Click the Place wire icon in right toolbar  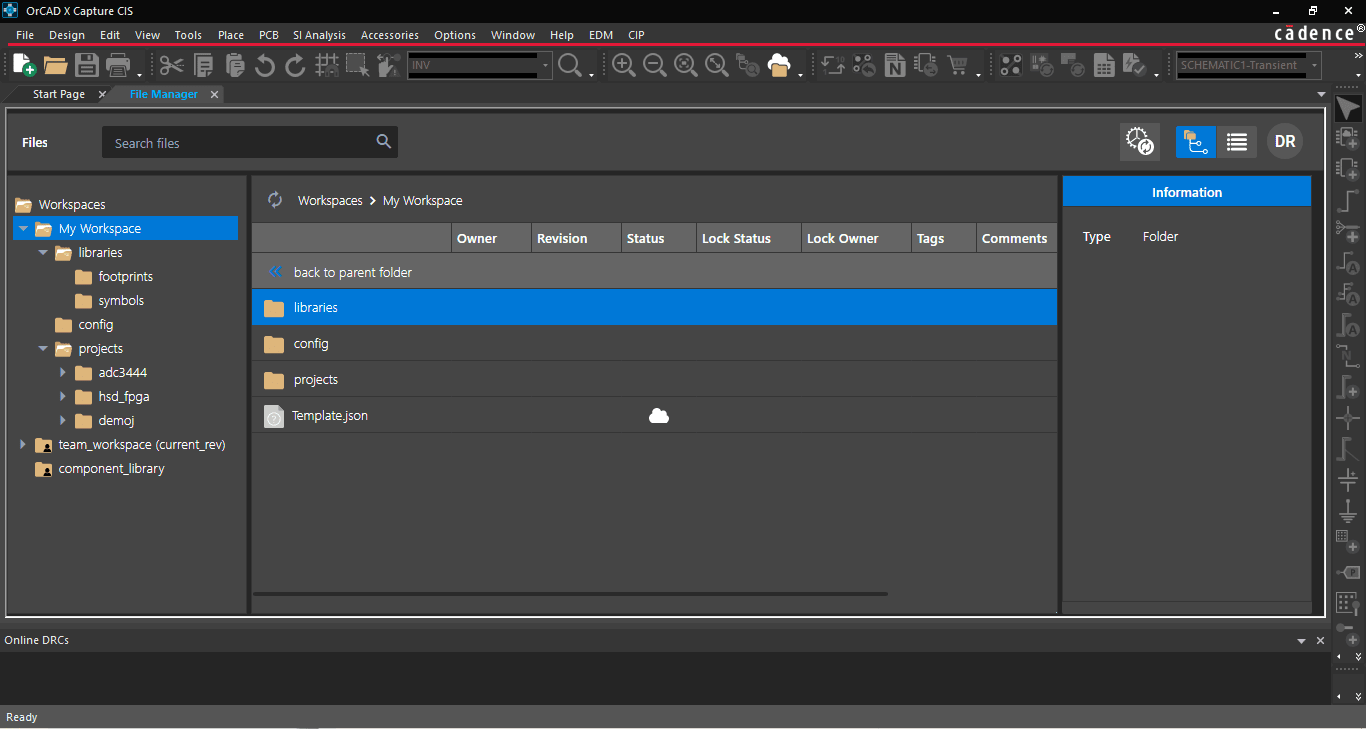point(1348,199)
